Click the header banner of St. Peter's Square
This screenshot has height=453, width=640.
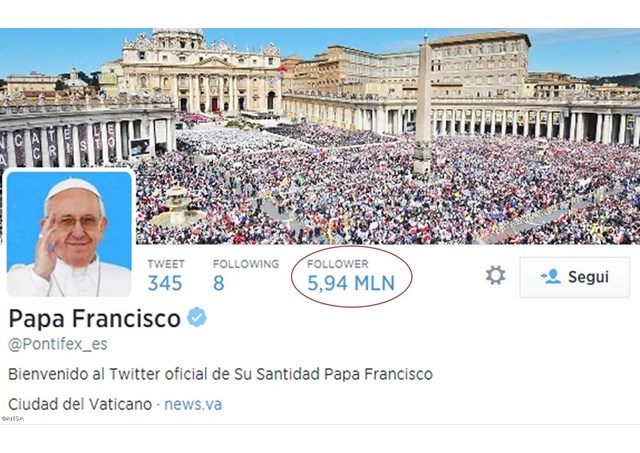[320, 136]
